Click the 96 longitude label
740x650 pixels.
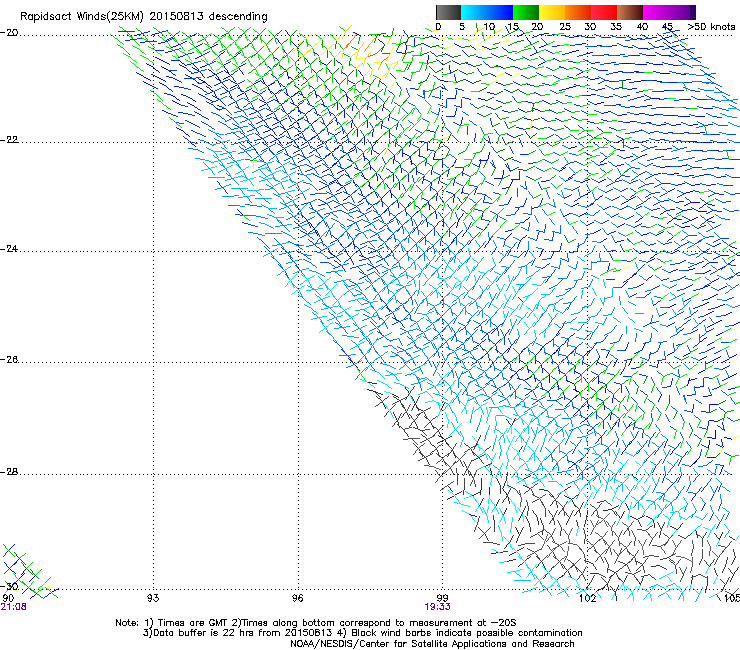[x=297, y=598]
